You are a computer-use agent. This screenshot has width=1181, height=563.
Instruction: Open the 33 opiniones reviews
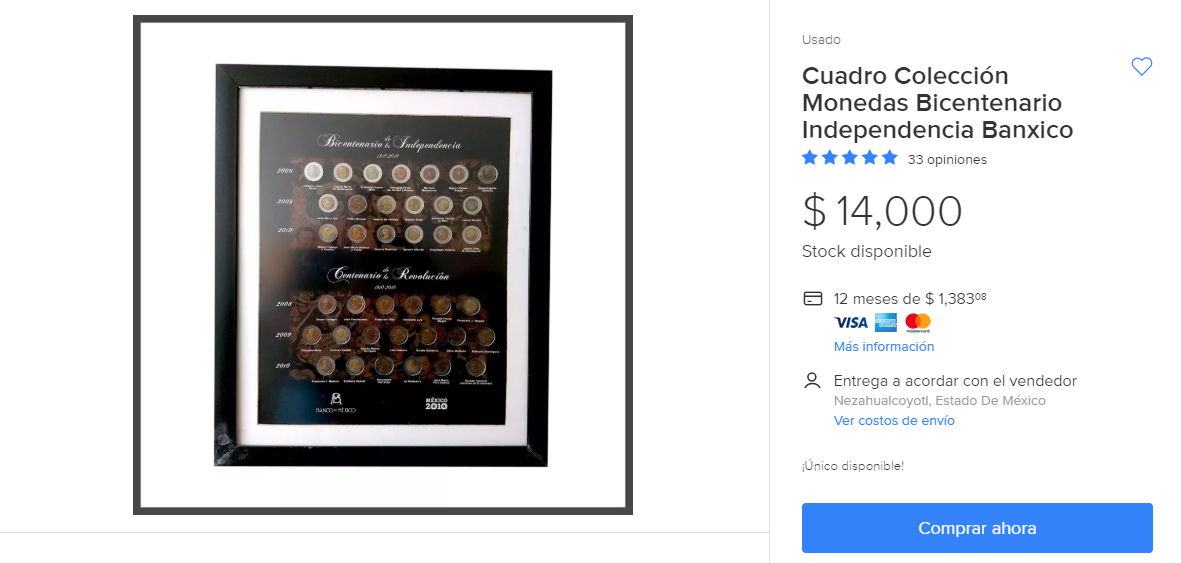tap(947, 160)
